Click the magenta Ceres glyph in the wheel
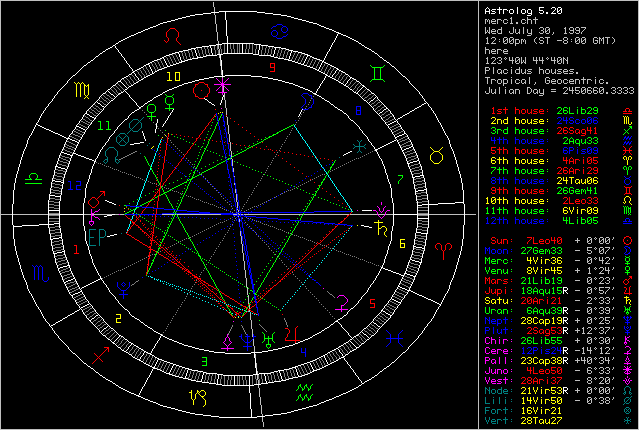The height and width of the screenshot is (430, 639). click(342, 304)
